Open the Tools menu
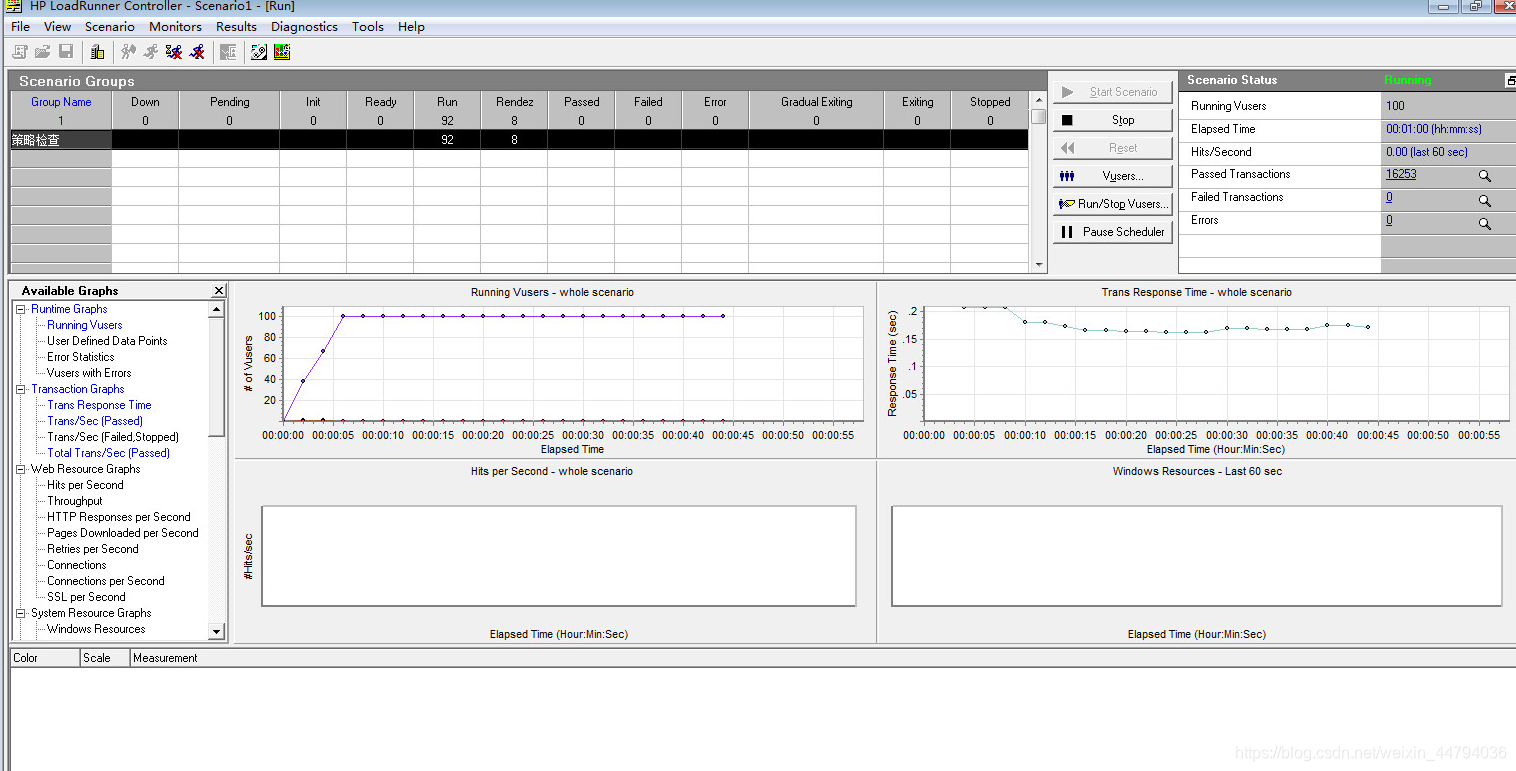The image size is (1516, 771). pos(368,27)
